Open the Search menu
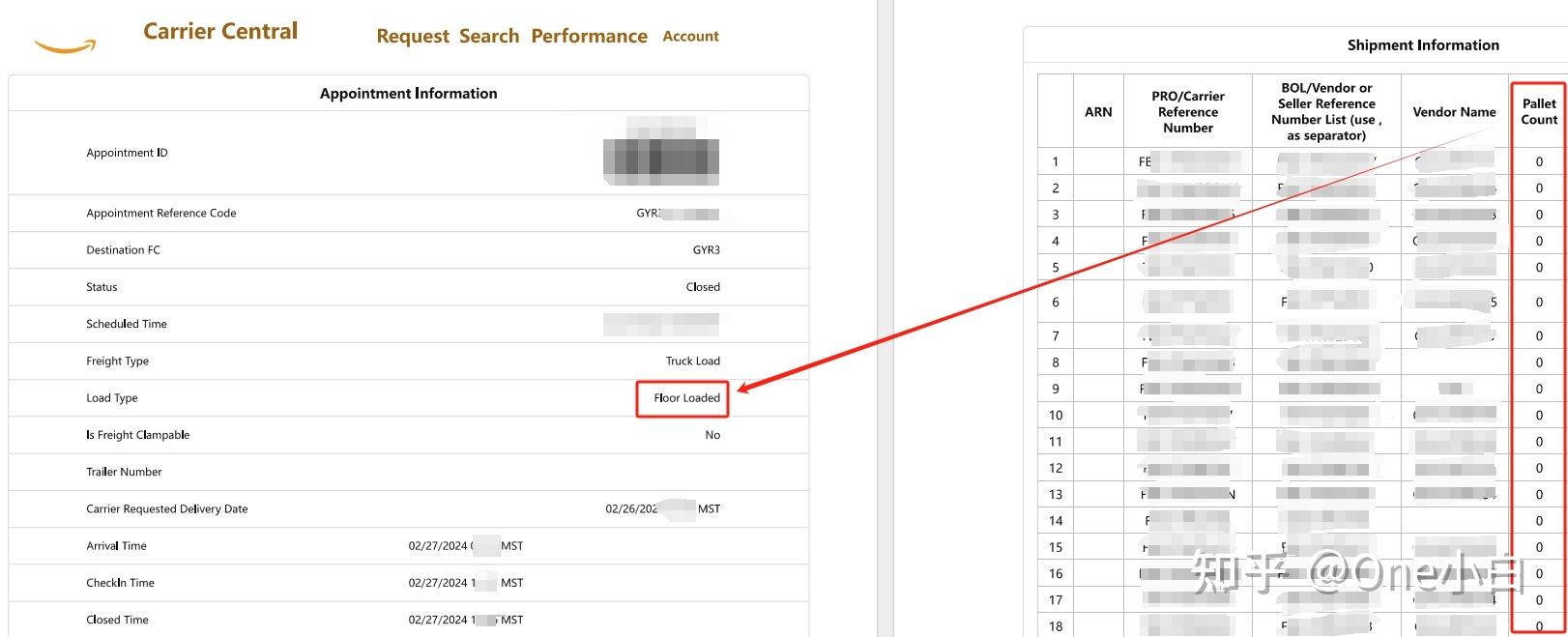This screenshot has height=637, width=1568. (x=489, y=36)
